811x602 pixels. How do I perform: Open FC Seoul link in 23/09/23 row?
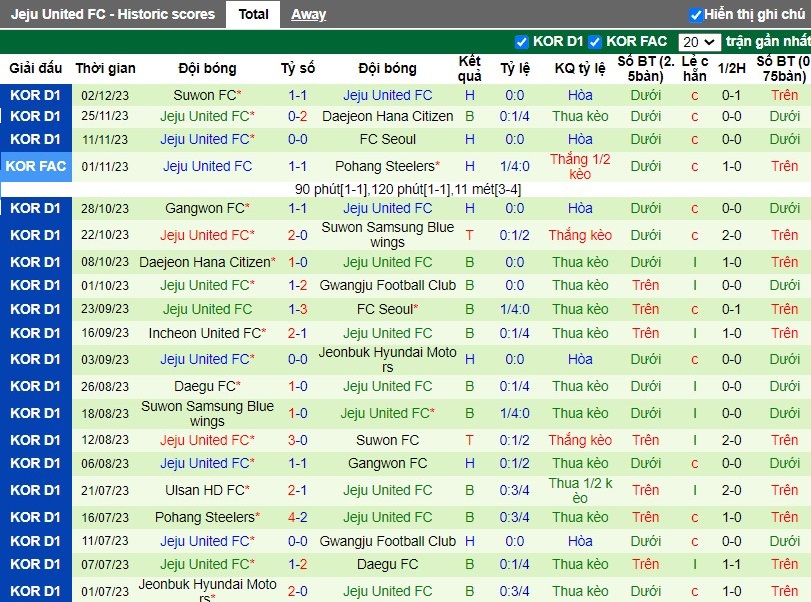coord(385,309)
